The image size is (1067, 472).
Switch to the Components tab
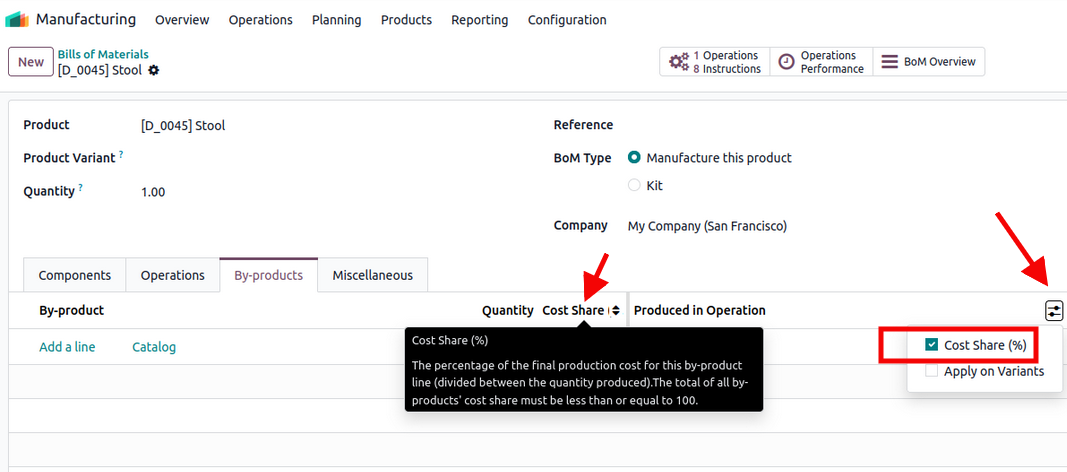74,275
